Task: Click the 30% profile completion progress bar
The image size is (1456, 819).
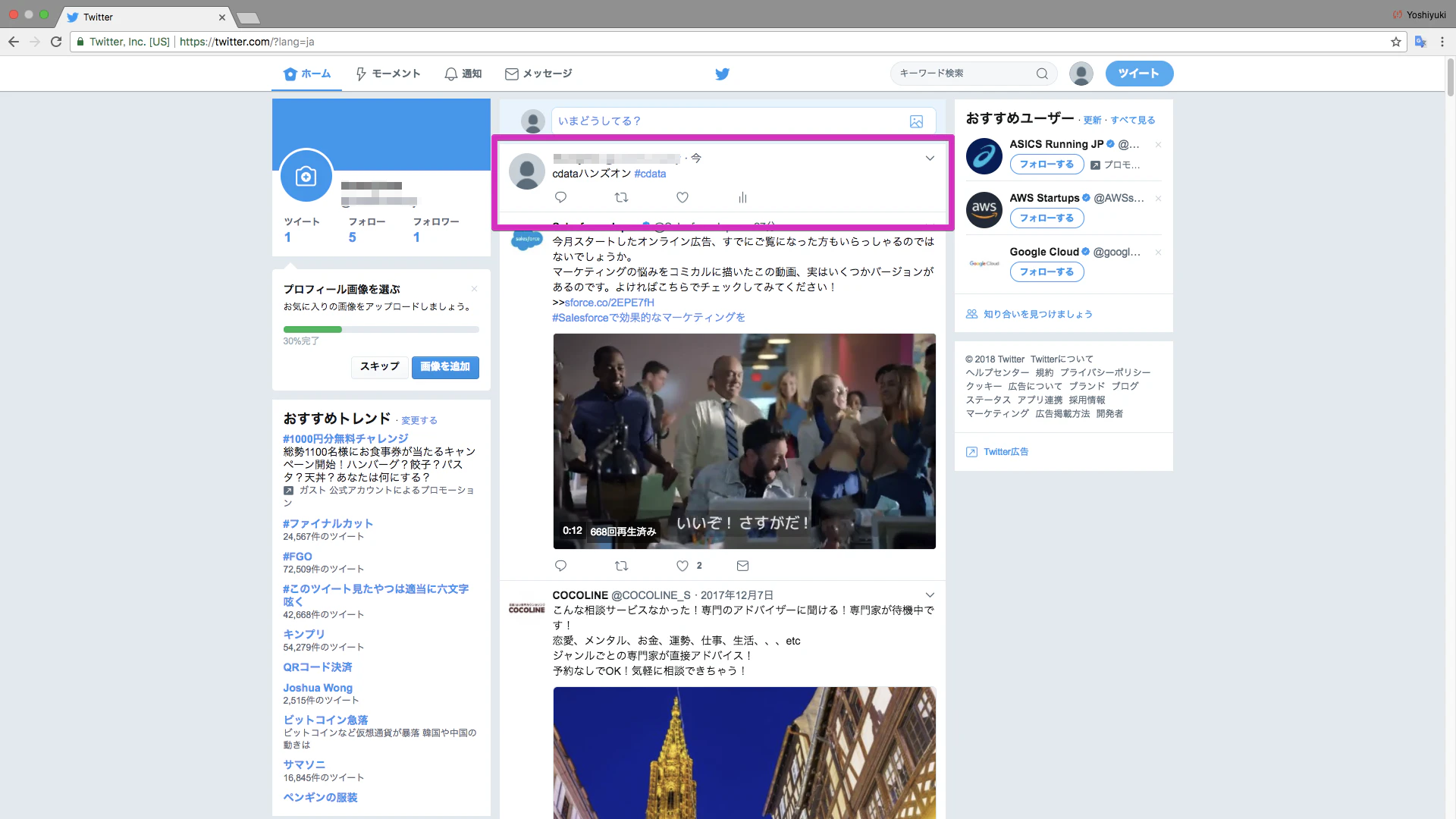Action: point(381,329)
